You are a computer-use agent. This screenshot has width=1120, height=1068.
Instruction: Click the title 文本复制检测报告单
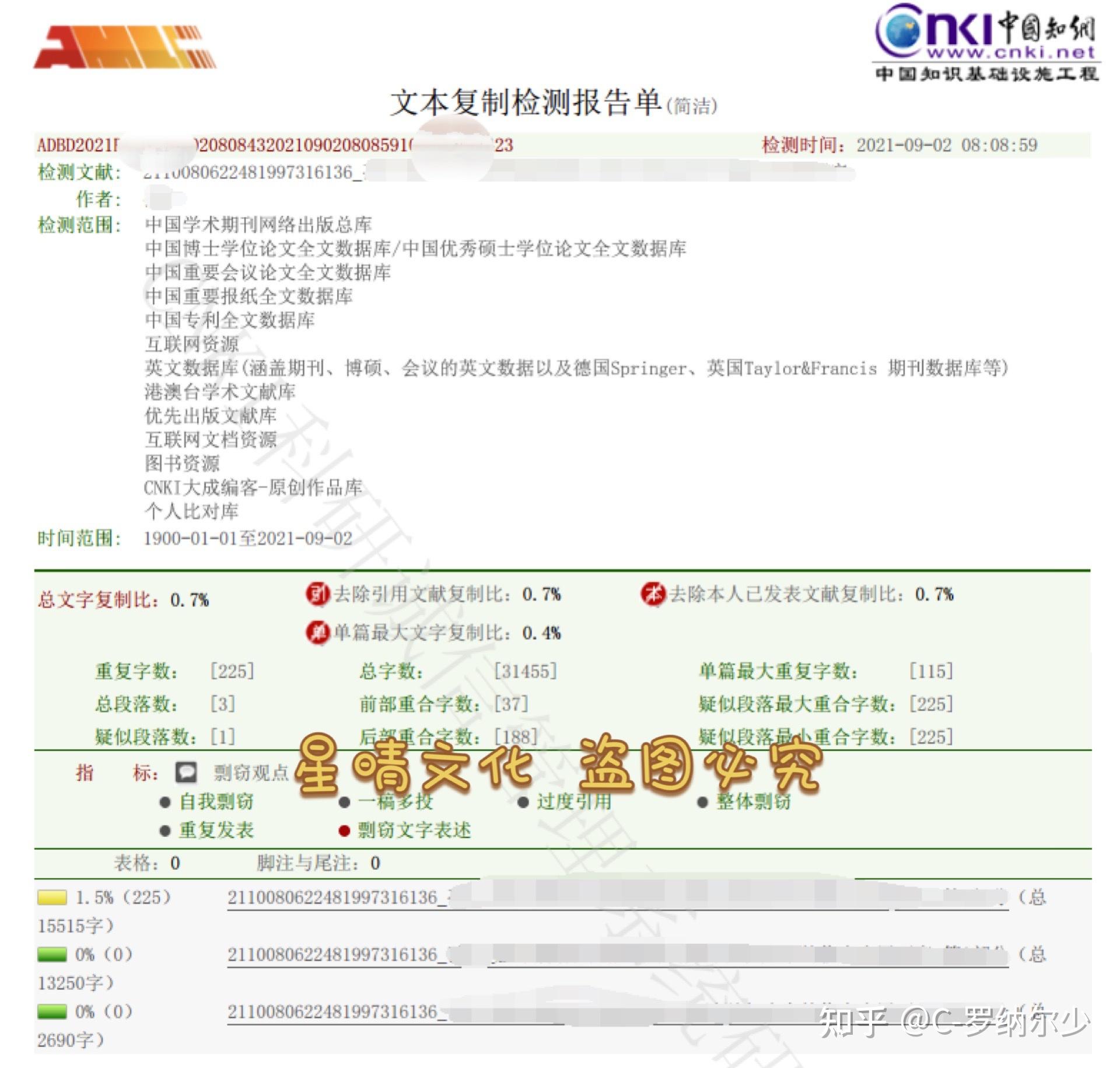coord(525,103)
